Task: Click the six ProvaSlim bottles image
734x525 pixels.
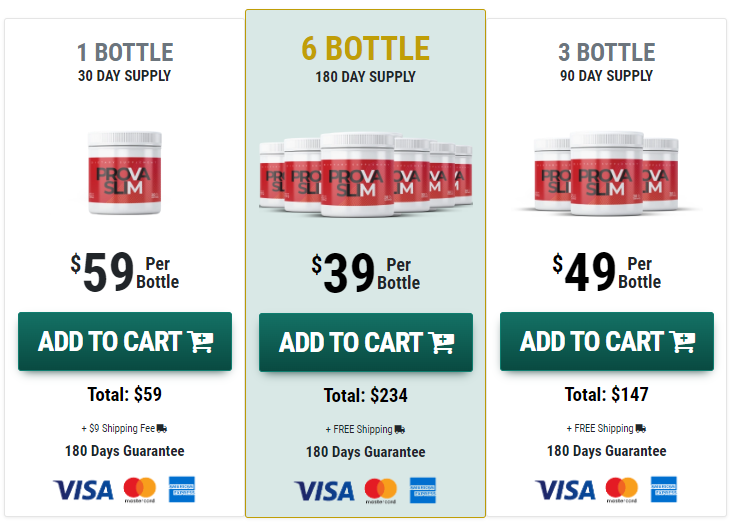Action: 366,175
